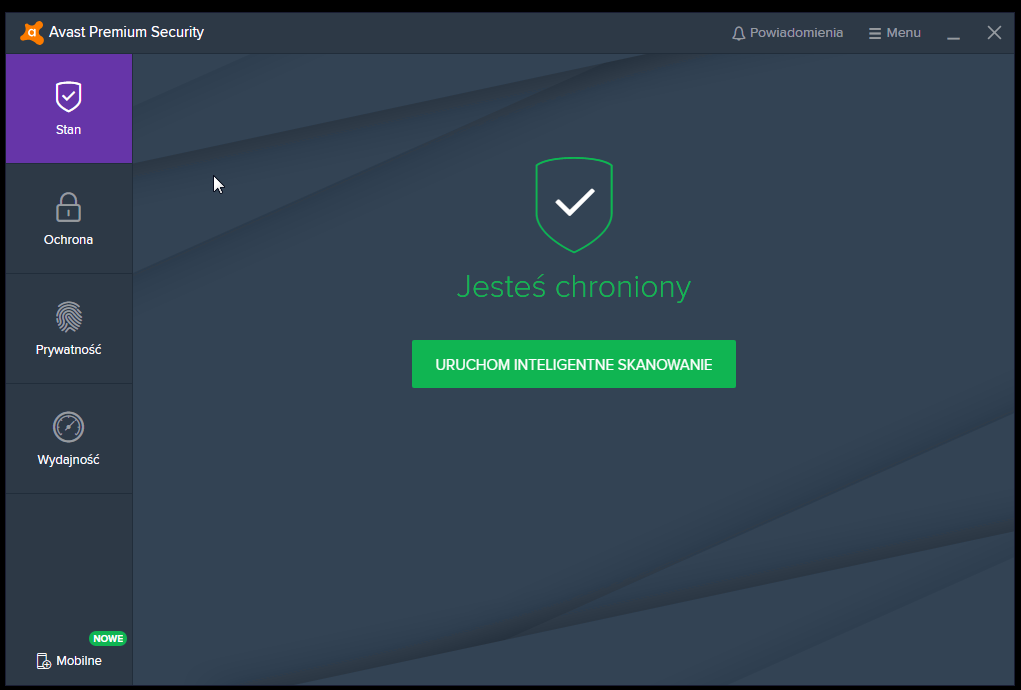
Task: Click the URUCHOM INTELIGENTNE SKANOWANIE button
Action: point(573,363)
